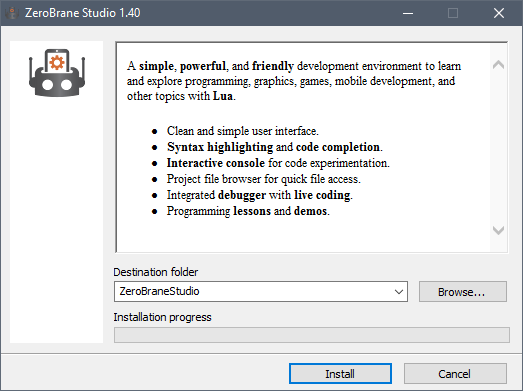Click 'Clean and simple user interface.' line
The width and height of the screenshot is (523, 391).
pos(243,131)
